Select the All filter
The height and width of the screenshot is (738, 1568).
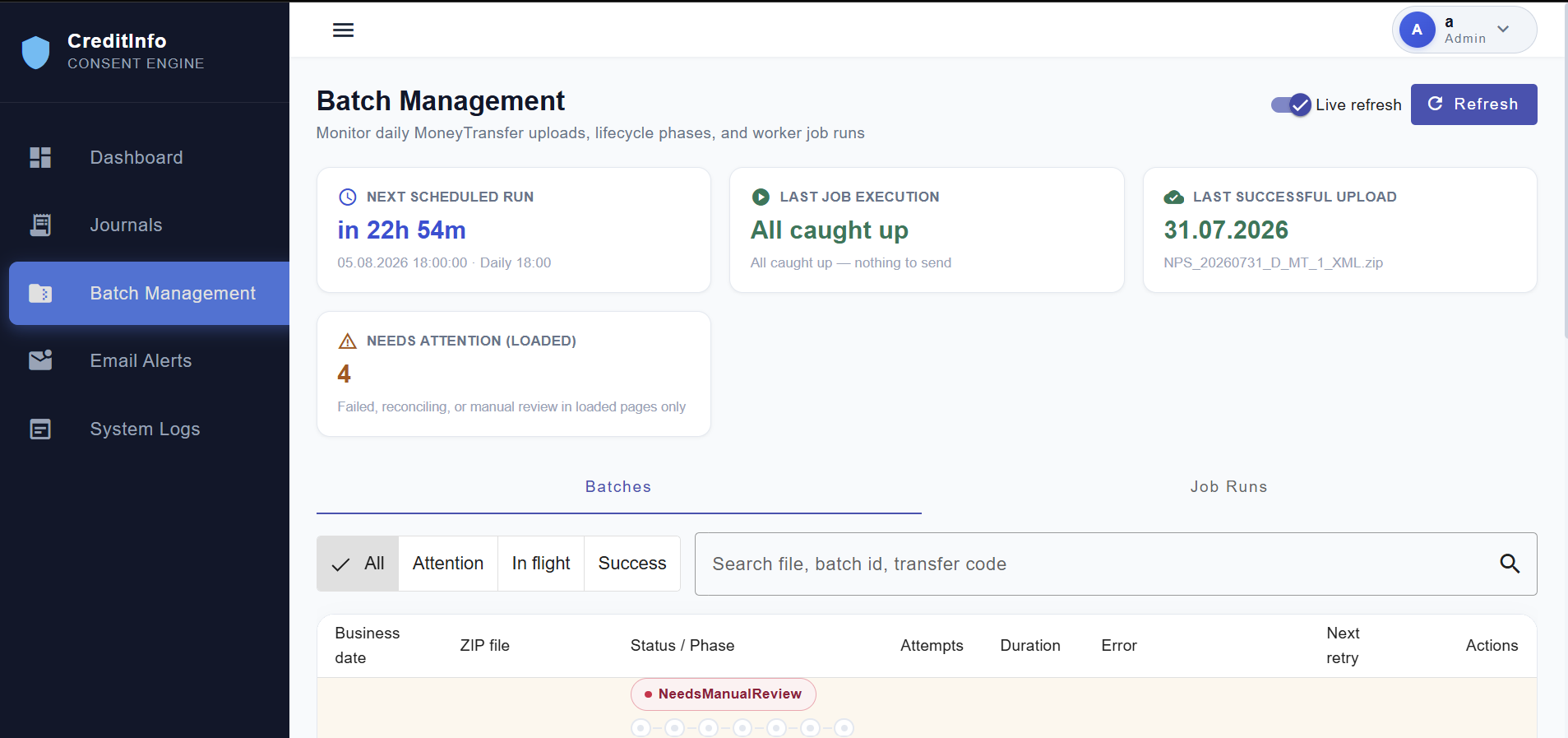point(358,564)
